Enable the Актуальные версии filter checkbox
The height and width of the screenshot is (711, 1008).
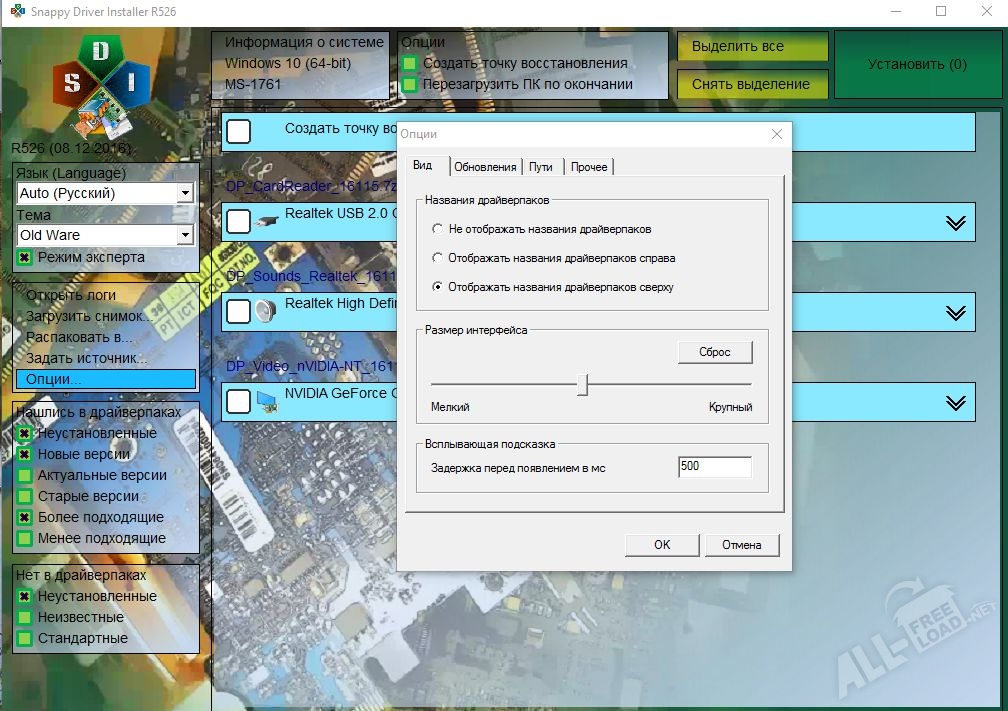[25, 475]
